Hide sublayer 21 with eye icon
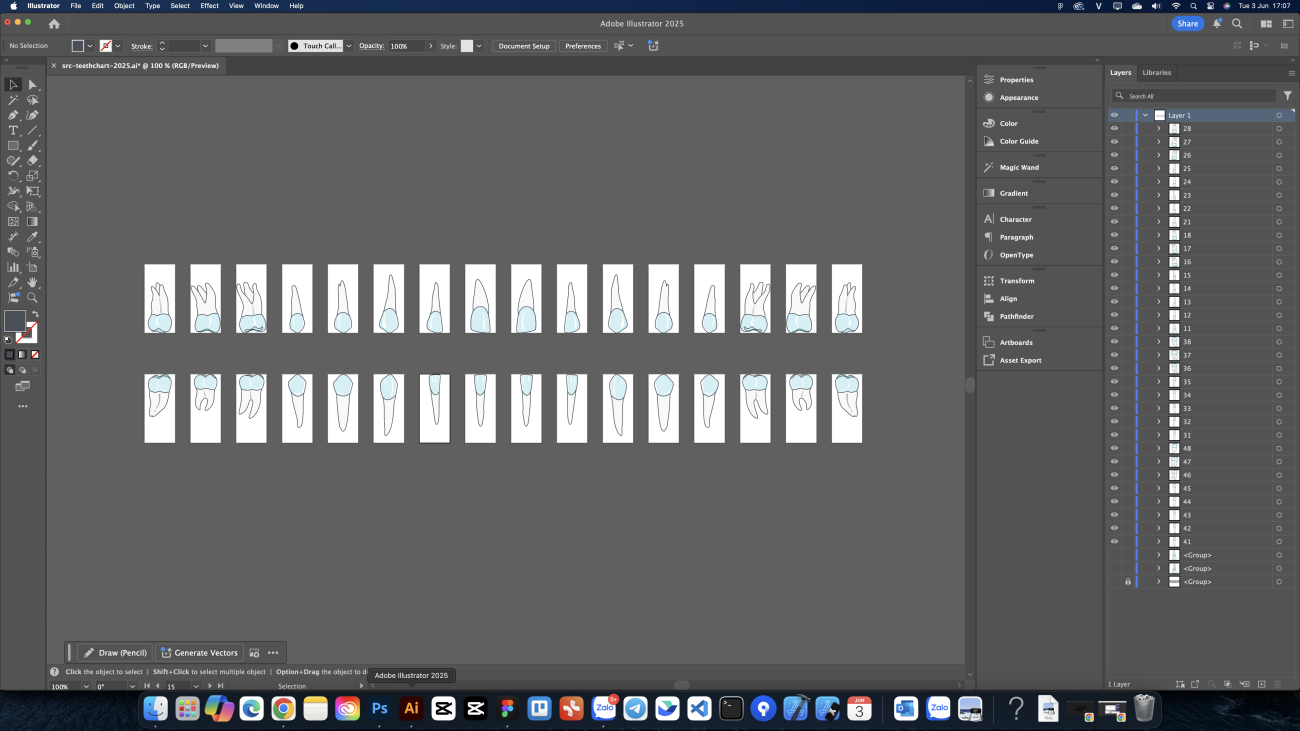 click(1114, 222)
